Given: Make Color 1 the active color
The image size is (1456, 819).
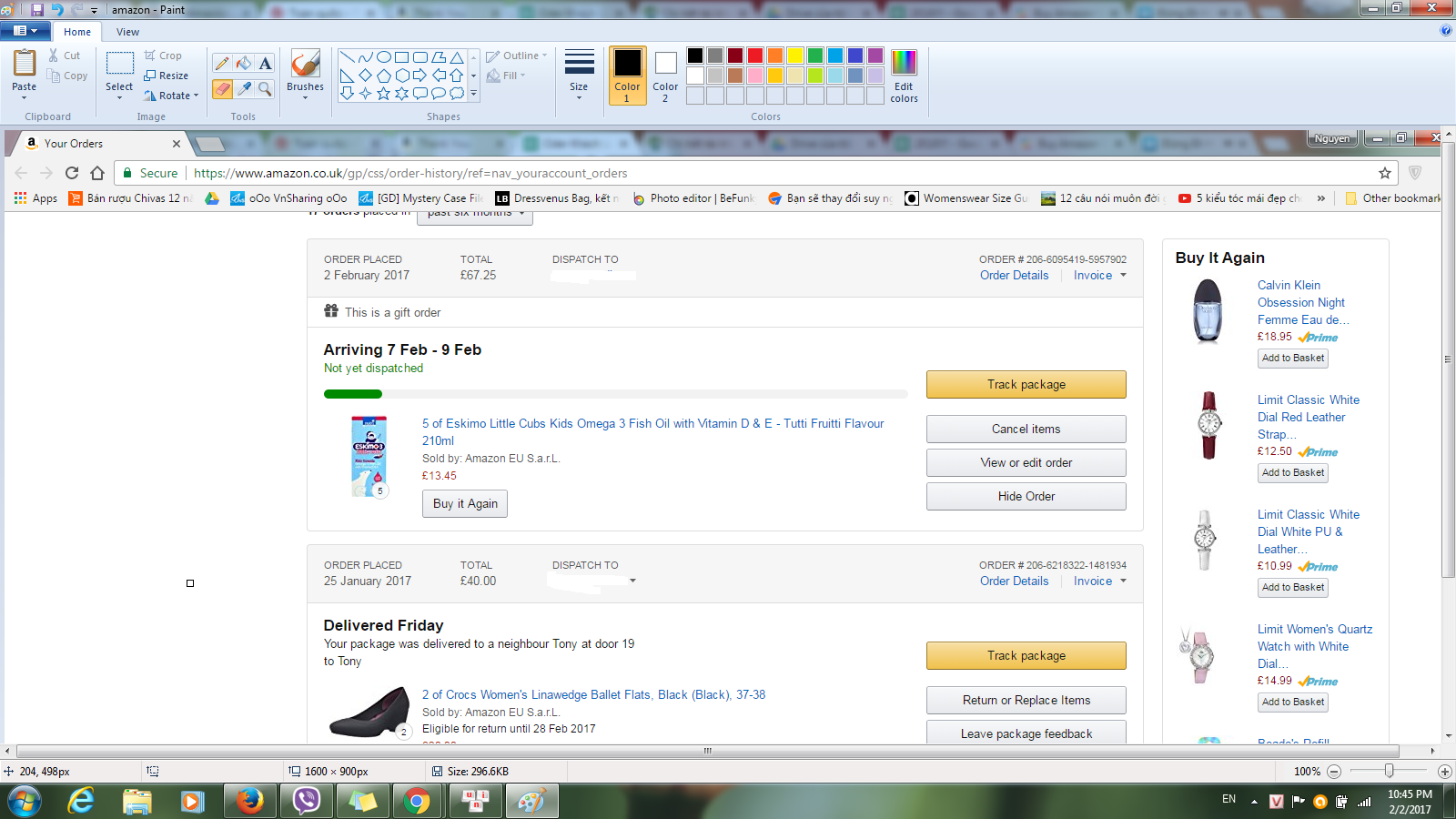Looking at the screenshot, I should [x=627, y=75].
